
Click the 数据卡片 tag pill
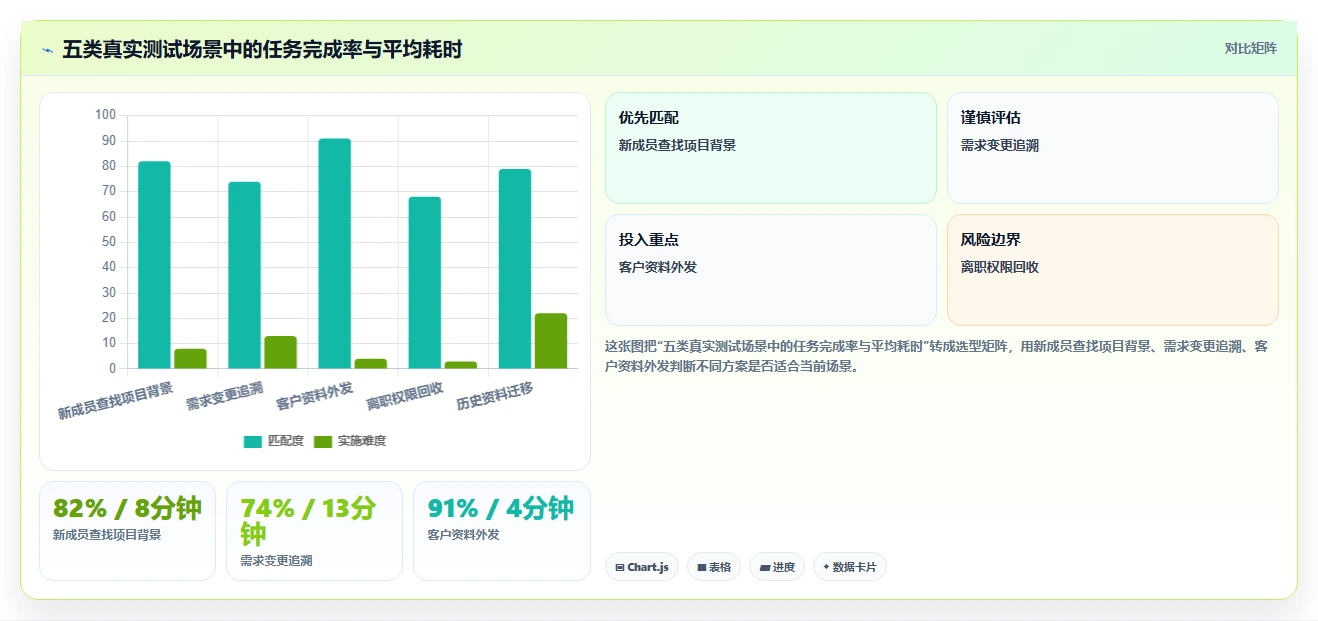pos(850,567)
